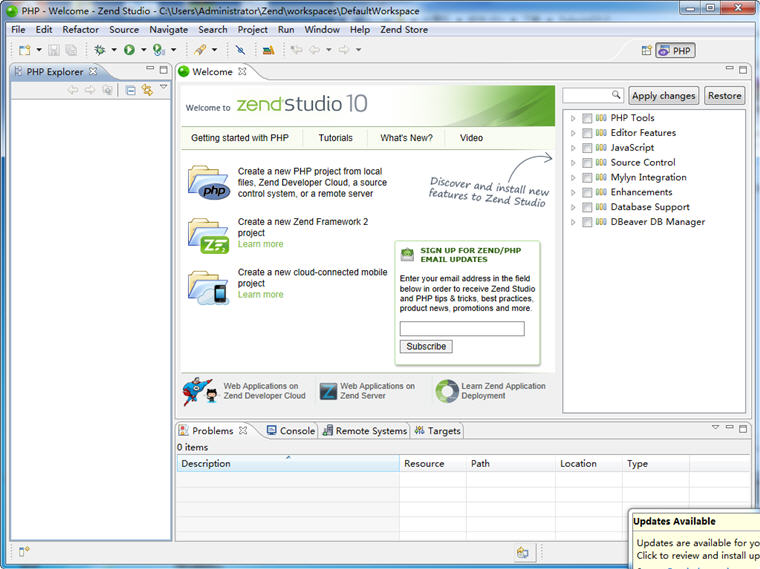
Task: Check the Mylyn Integration checkbox
Action: coord(587,177)
